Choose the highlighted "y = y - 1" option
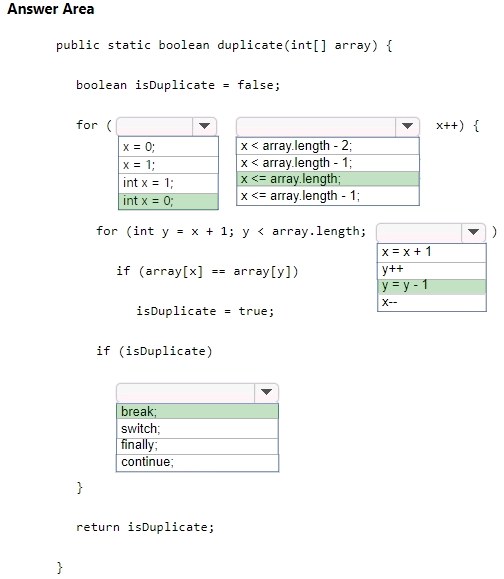The image size is (504, 579). [432, 287]
